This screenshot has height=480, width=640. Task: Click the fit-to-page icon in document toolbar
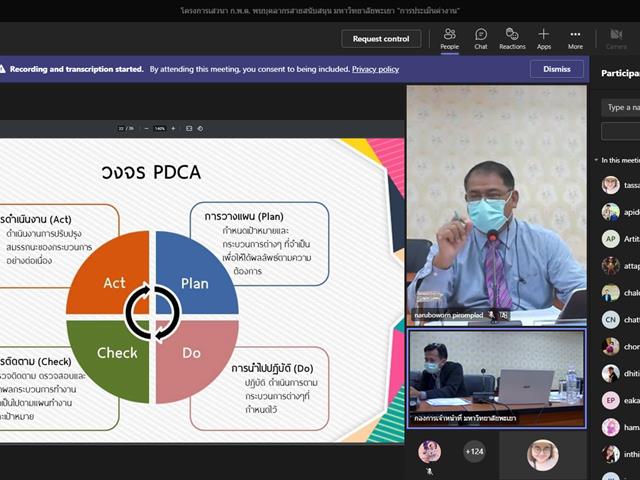point(189,129)
